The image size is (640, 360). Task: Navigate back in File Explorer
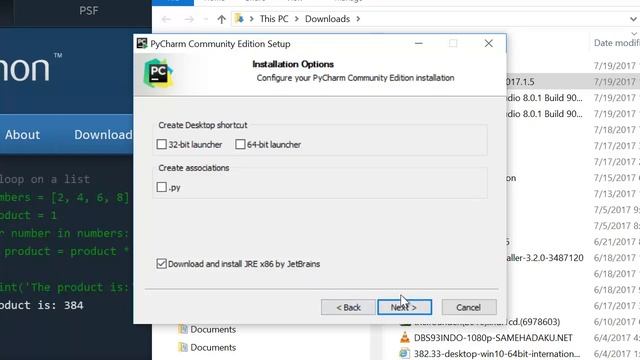[166, 19]
